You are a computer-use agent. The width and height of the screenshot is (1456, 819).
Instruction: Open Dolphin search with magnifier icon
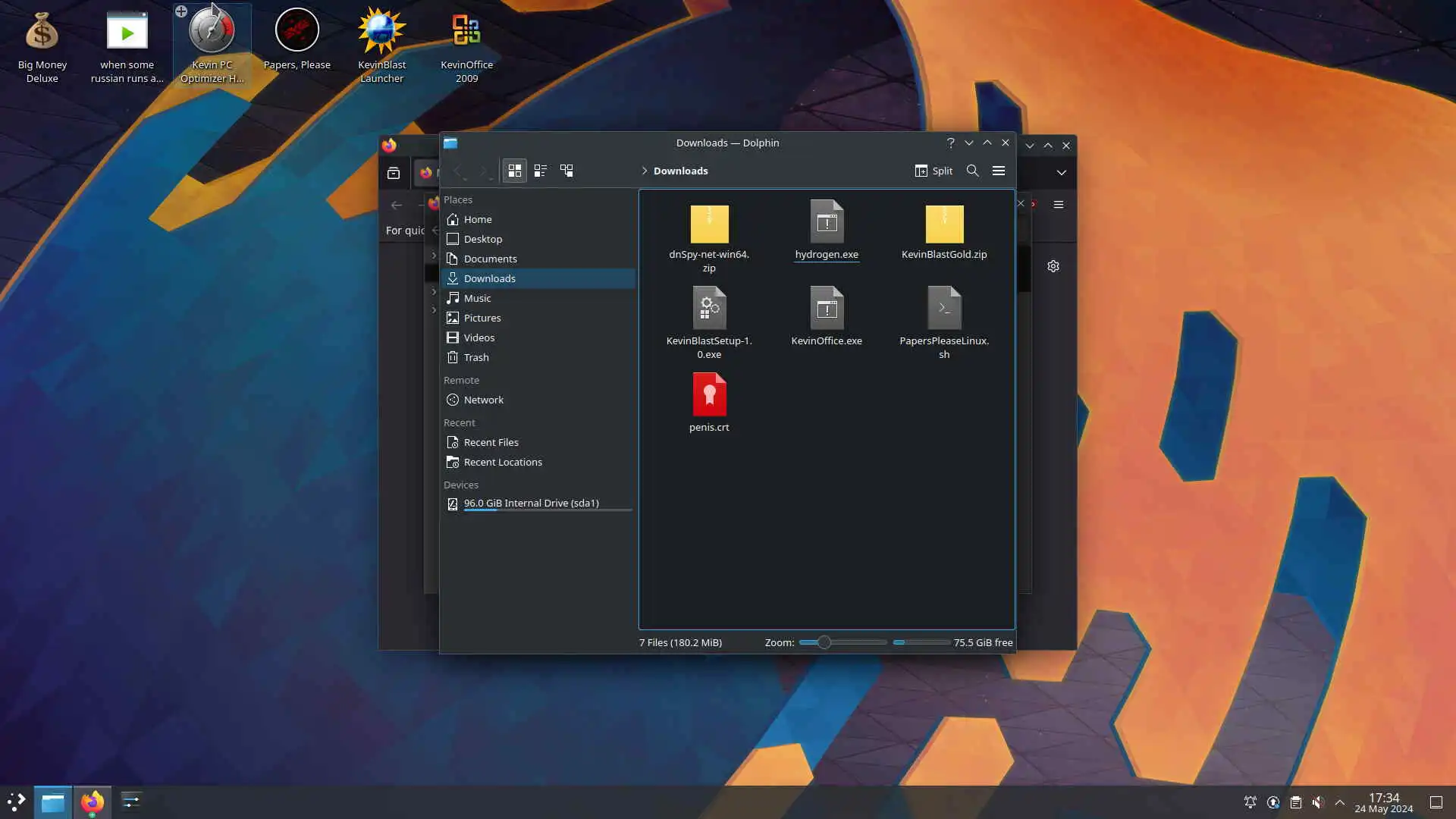pos(972,171)
